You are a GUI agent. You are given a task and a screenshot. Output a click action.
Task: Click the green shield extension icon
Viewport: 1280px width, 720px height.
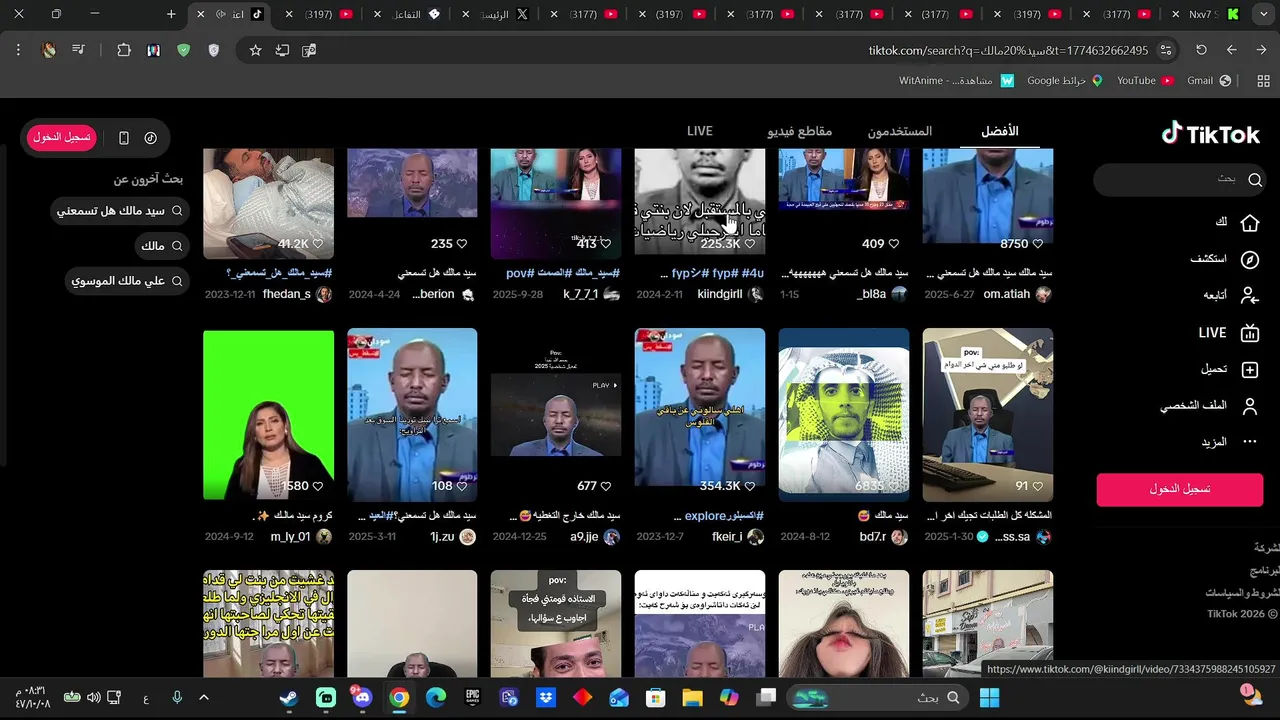tap(183, 50)
